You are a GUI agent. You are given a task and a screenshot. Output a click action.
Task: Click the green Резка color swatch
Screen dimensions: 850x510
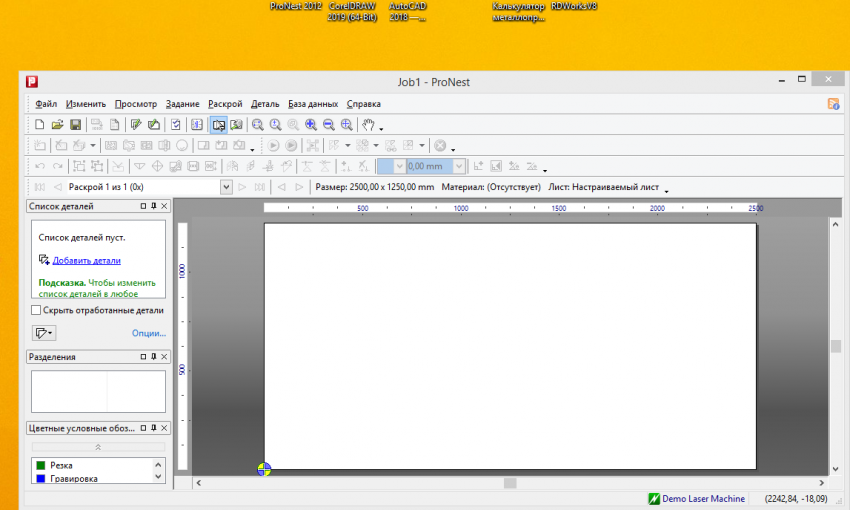(40, 465)
